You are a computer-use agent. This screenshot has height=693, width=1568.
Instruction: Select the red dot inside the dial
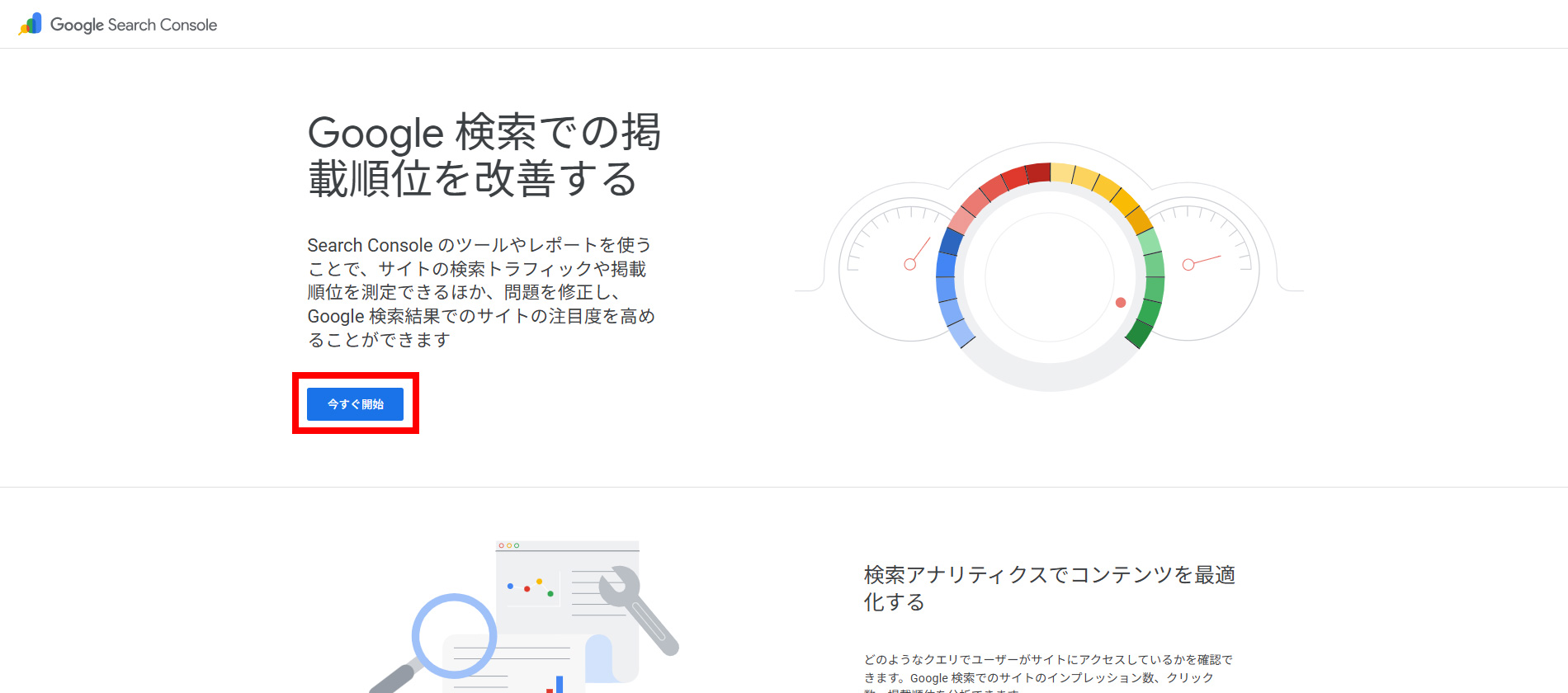point(1121,303)
